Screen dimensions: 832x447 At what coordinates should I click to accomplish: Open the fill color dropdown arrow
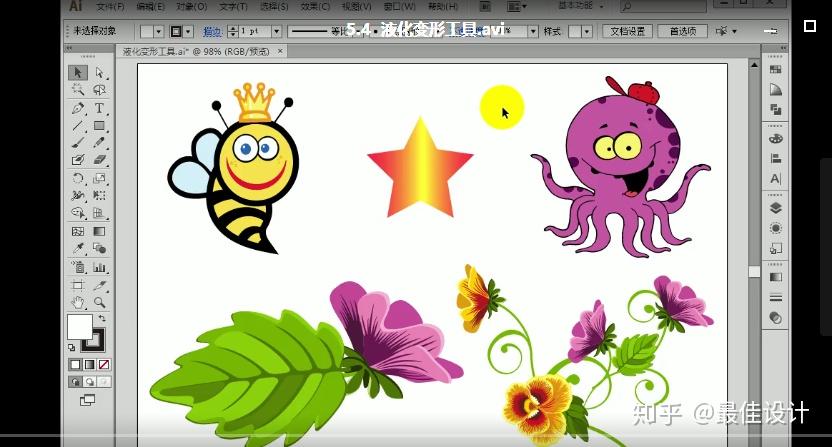pos(158,31)
